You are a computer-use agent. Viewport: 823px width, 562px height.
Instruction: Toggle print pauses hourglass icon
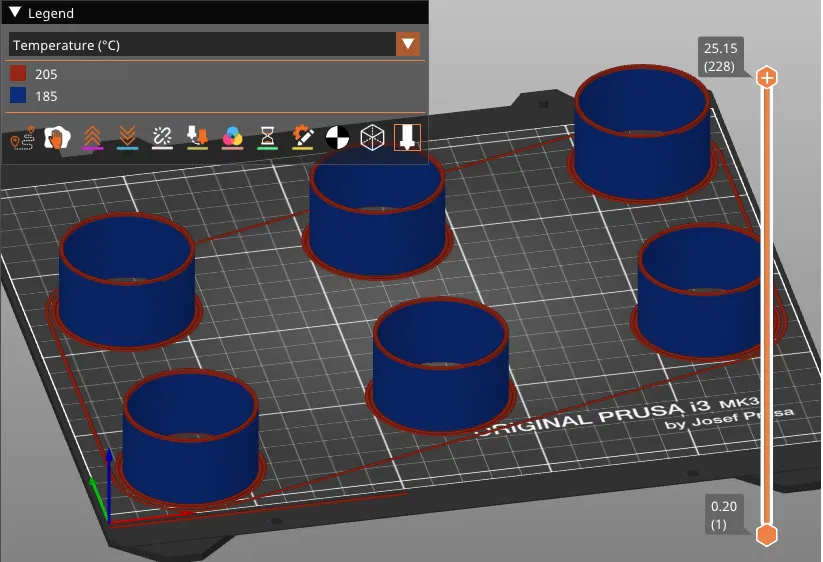(x=267, y=138)
